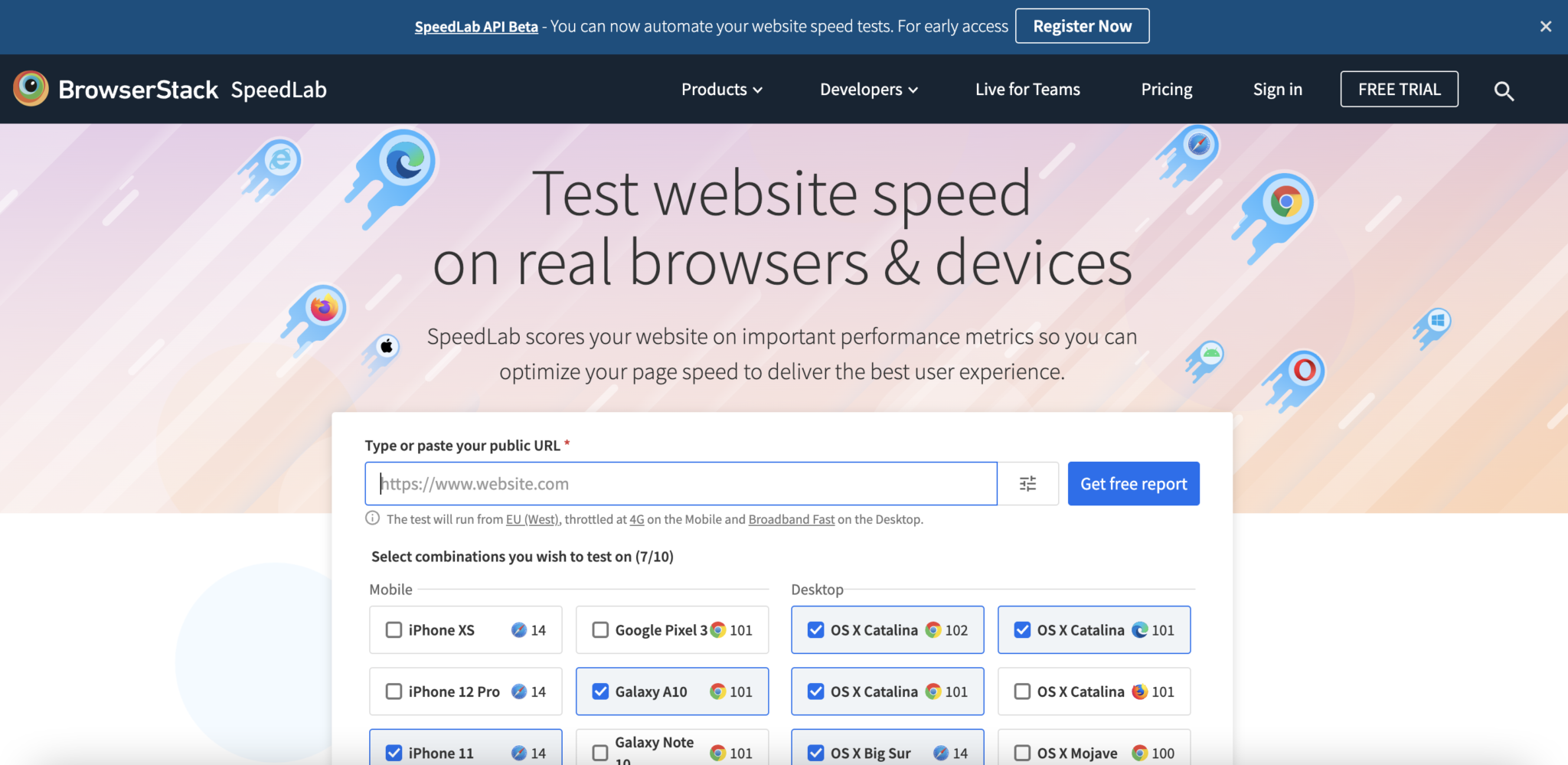This screenshot has width=1568, height=765.
Task: Focus the public URL input field
Action: (681, 483)
